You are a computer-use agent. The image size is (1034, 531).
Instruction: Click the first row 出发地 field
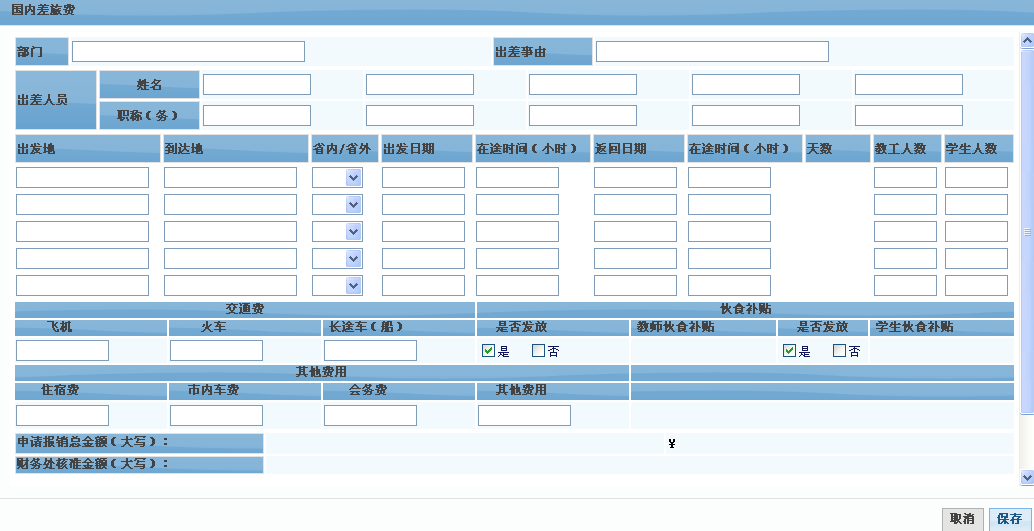(x=82, y=178)
